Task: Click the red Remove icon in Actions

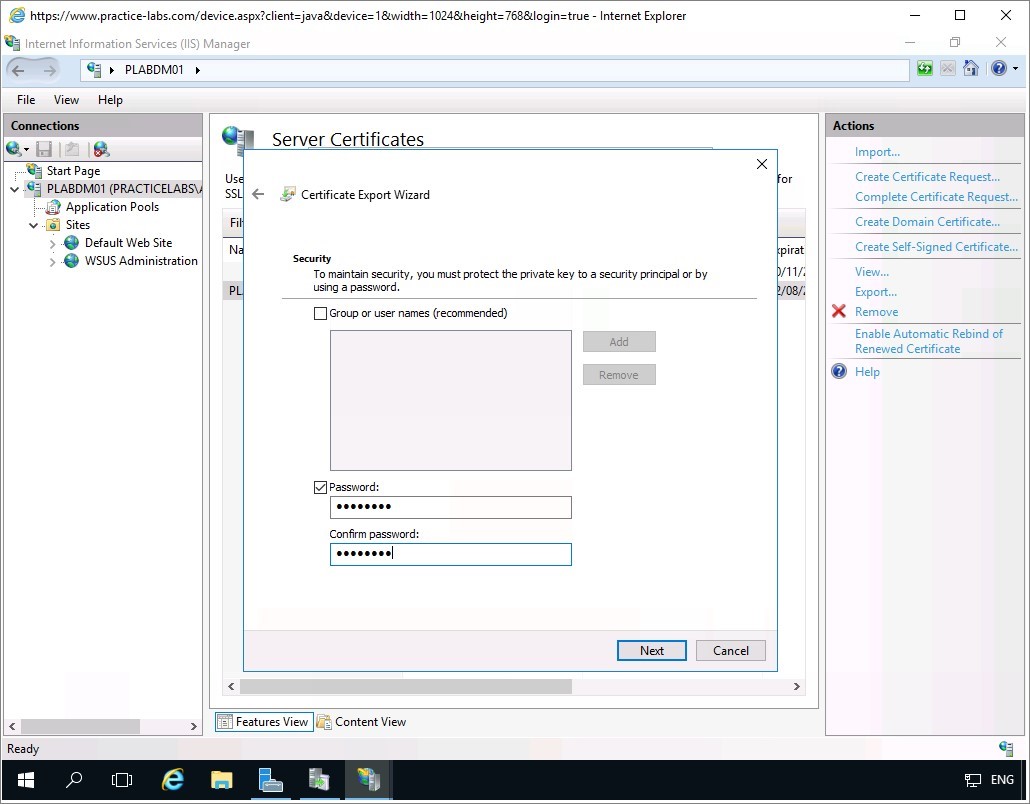Action: click(x=839, y=312)
